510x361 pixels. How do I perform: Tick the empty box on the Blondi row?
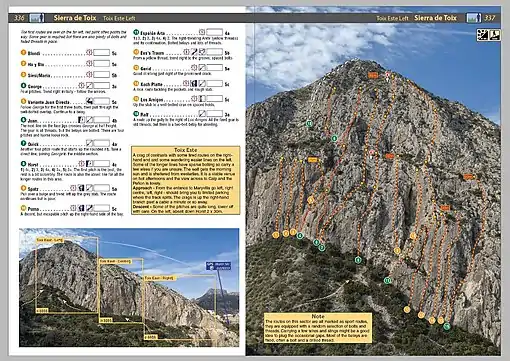pos(101,52)
